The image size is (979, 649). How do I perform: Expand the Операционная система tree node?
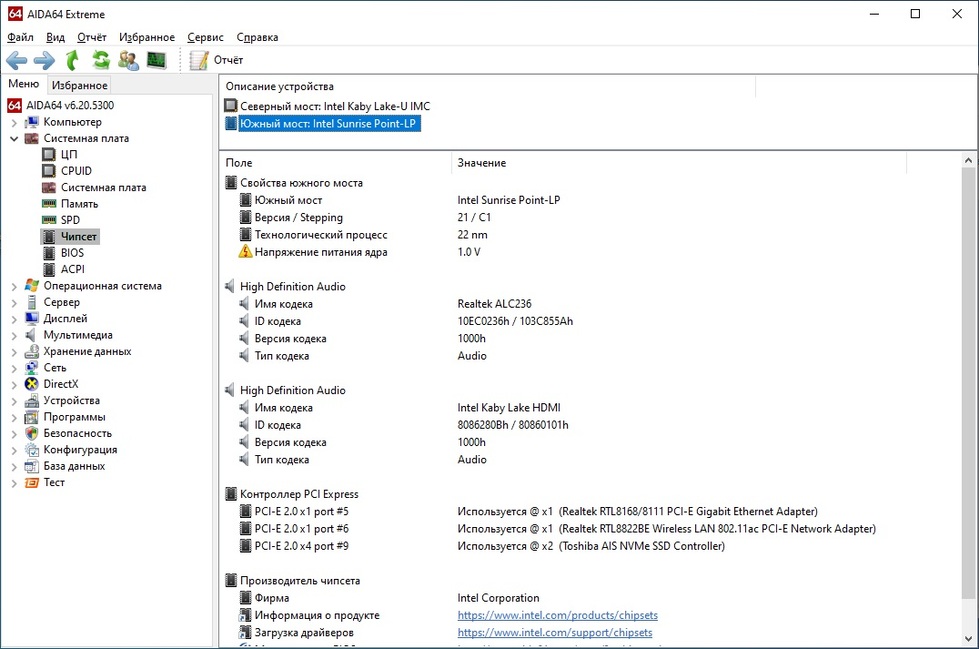tap(14, 286)
